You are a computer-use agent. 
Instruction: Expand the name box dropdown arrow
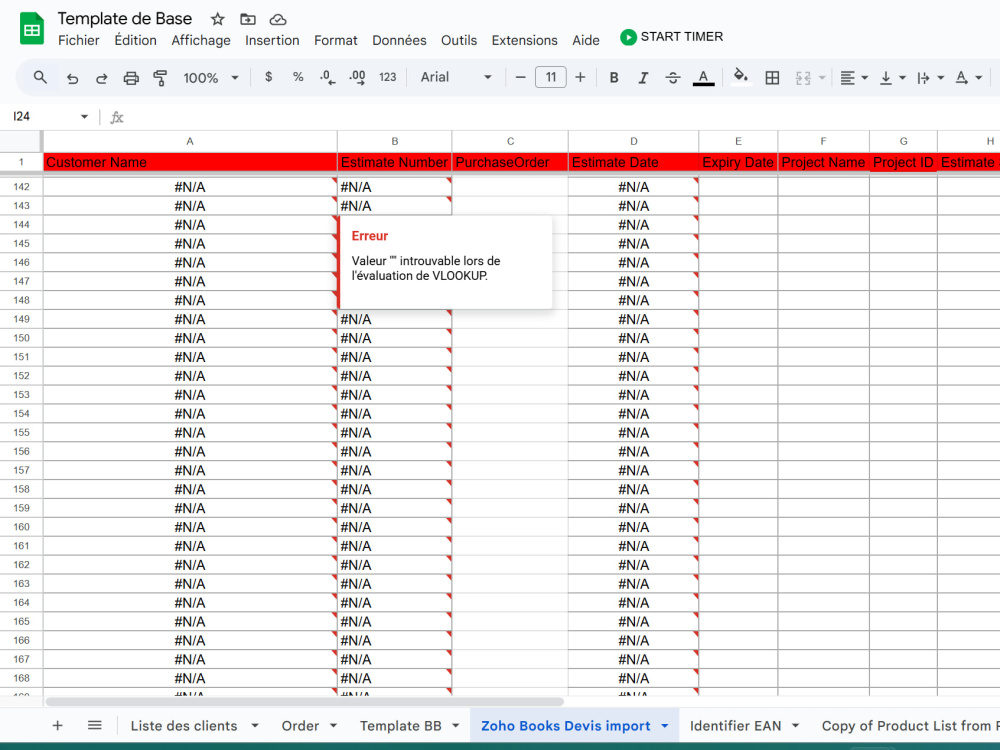pos(84,116)
